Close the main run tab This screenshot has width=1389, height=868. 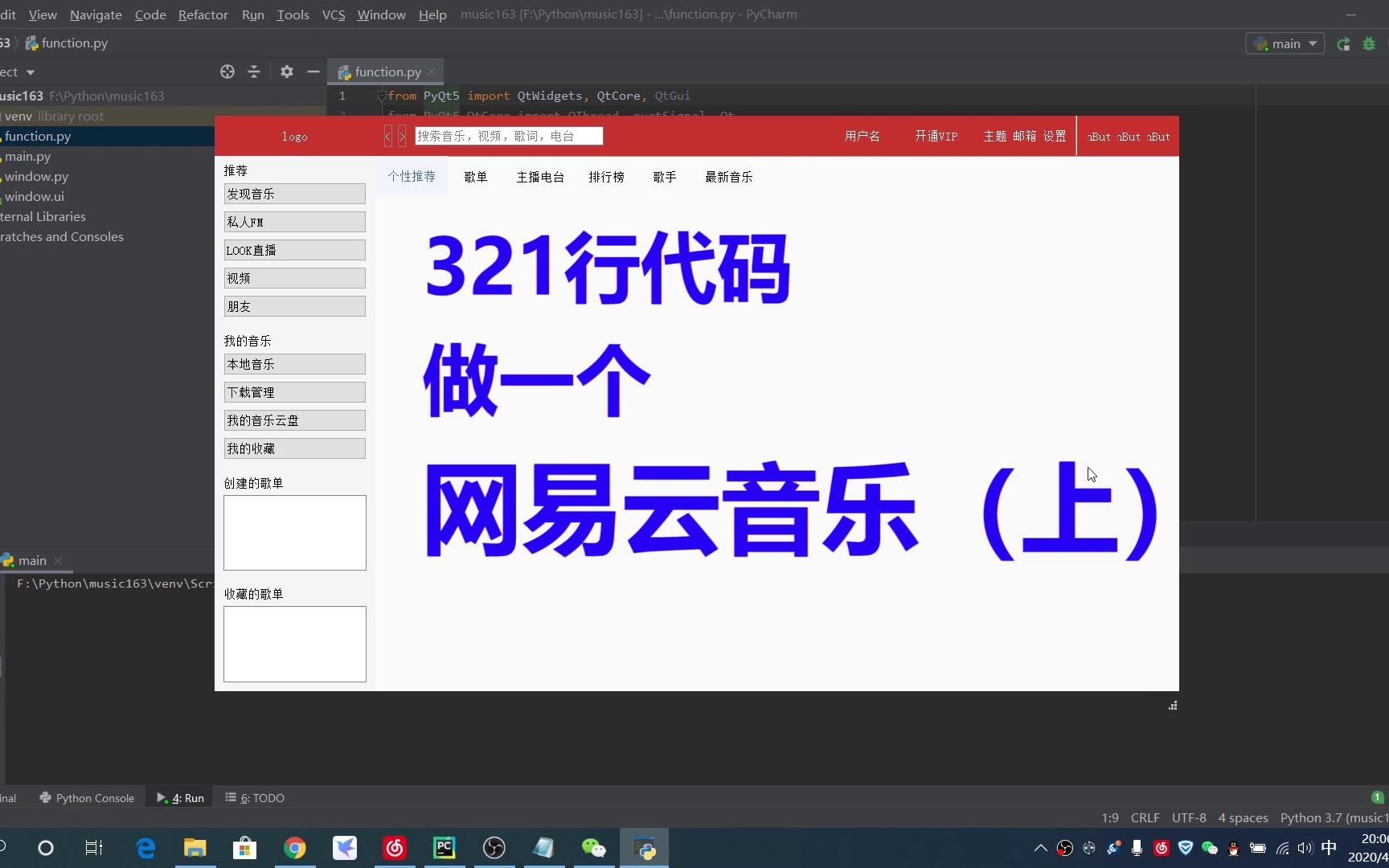click(x=58, y=560)
